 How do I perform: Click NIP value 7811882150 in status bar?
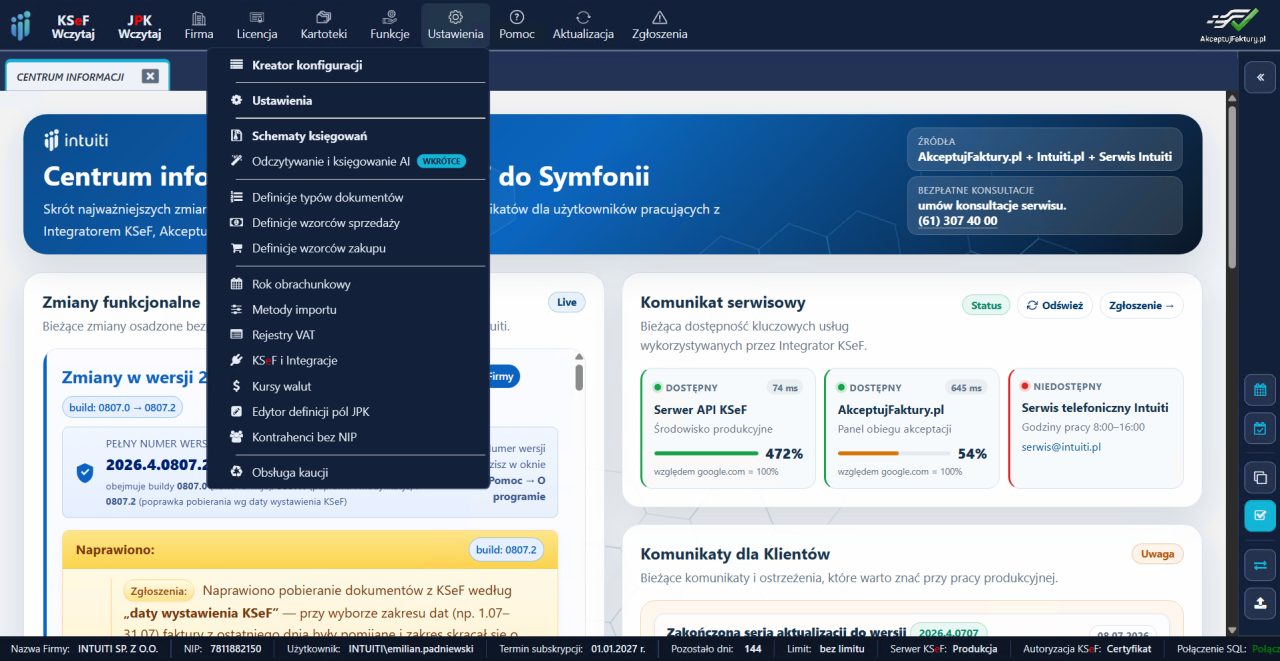point(234,649)
